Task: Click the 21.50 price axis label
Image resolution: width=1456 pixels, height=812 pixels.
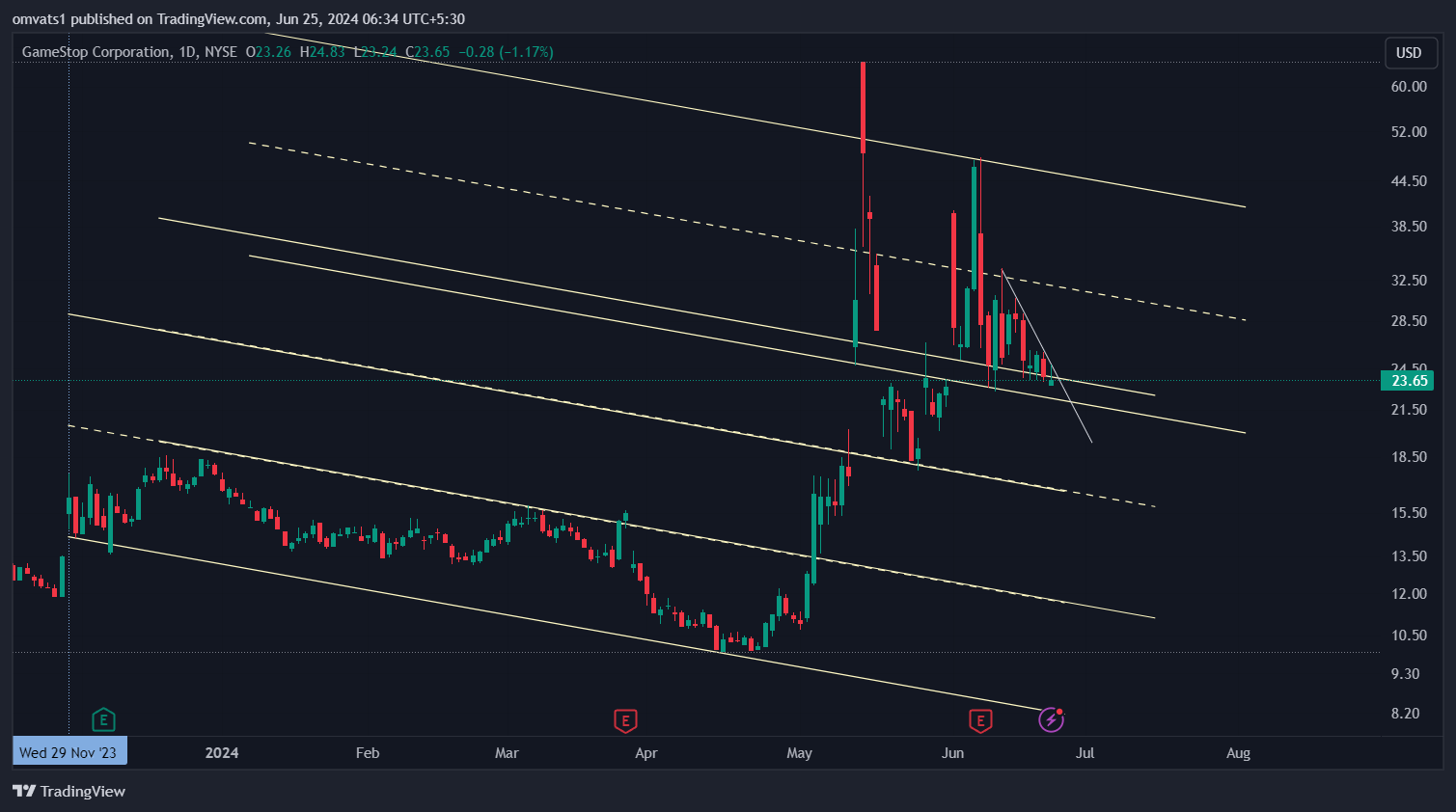Action: 1409,410
